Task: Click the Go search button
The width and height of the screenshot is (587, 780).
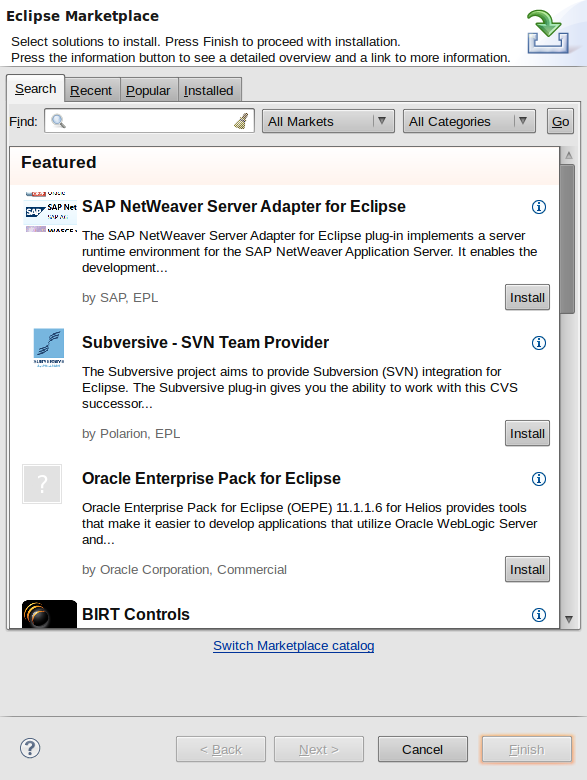Action: [560, 121]
